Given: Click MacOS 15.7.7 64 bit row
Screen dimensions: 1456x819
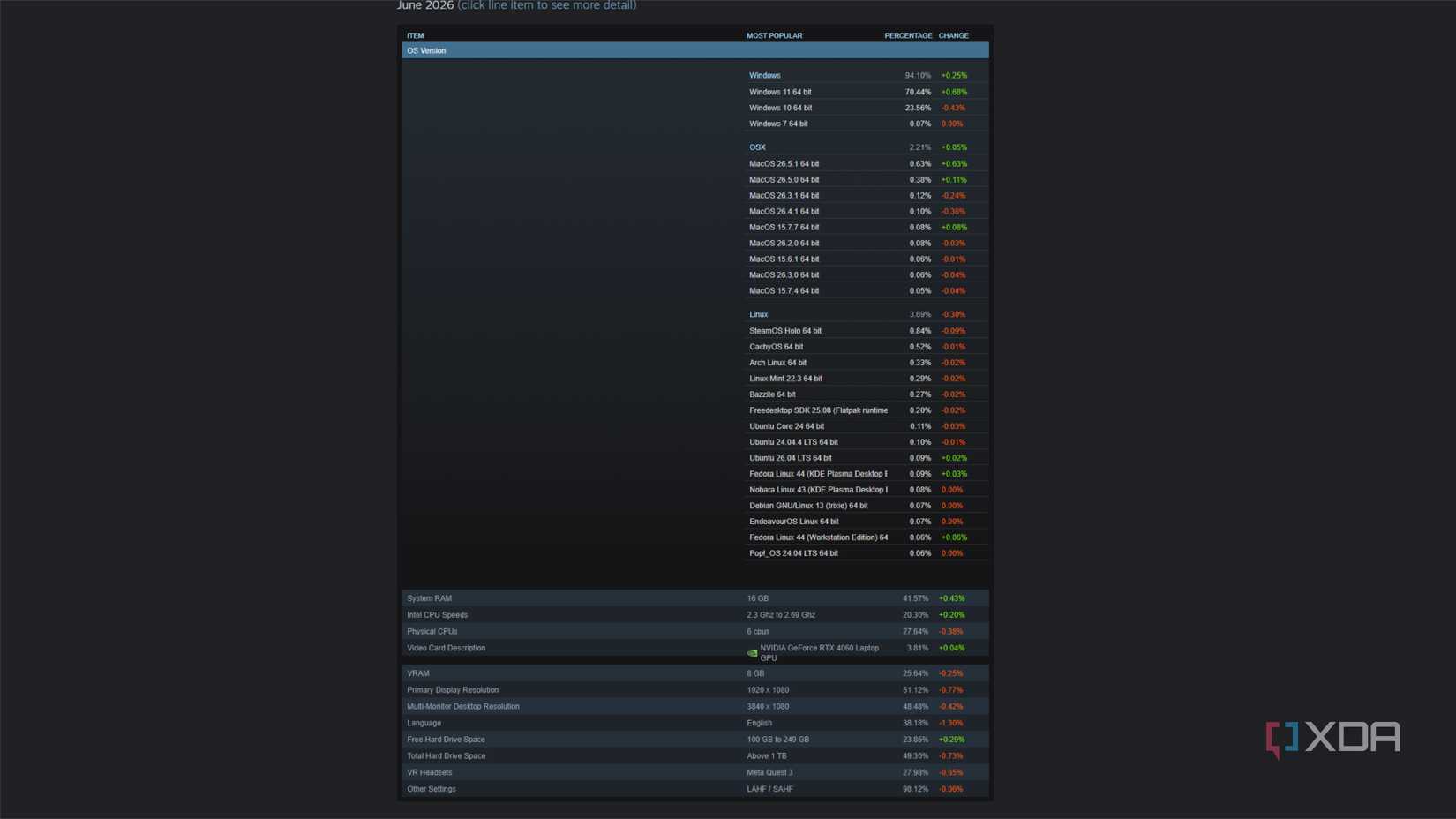Looking at the screenshot, I should pyautogui.click(x=867, y=227).
